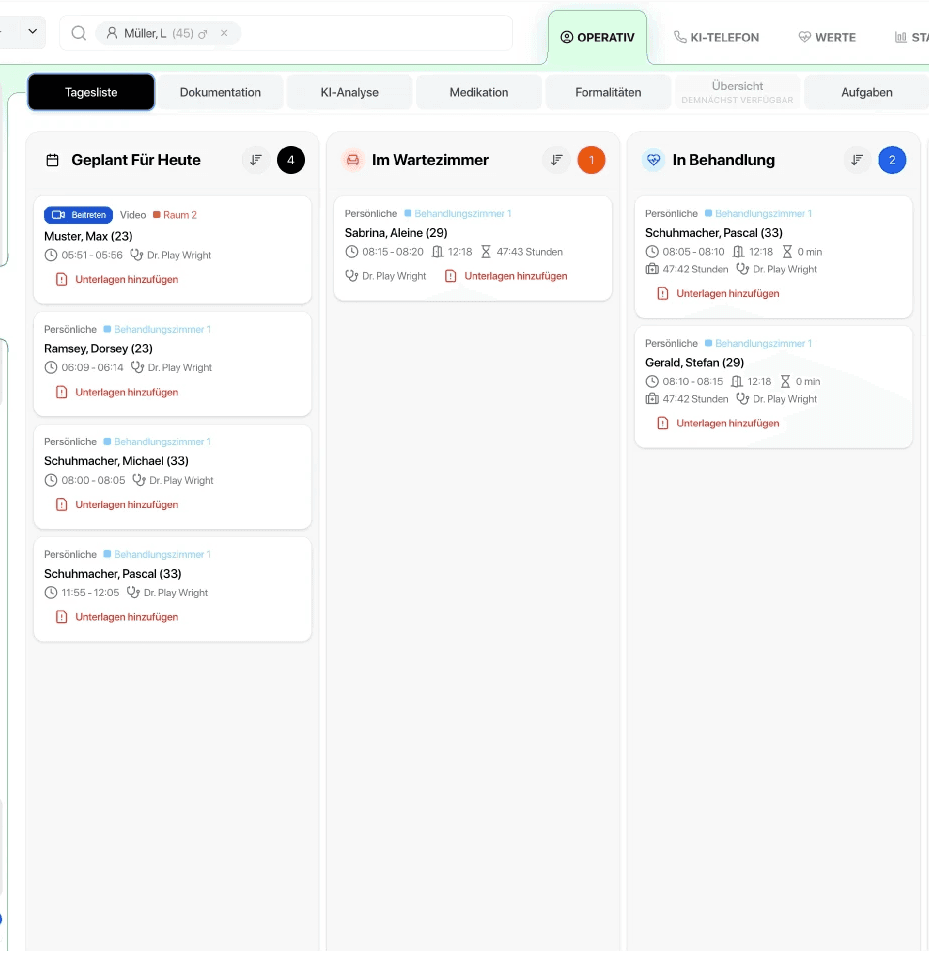This screenshot has height=957, width=929.
Task: Click stethoscope icon on Sabrina, Aleine card
Action: (x=352, y=276)
